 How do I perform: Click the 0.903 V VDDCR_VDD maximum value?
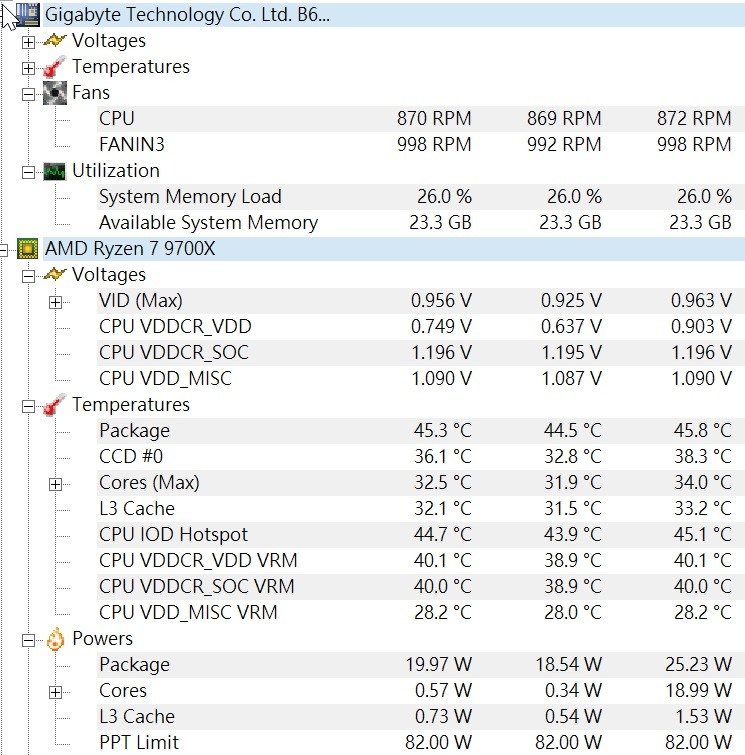(701, 326)
